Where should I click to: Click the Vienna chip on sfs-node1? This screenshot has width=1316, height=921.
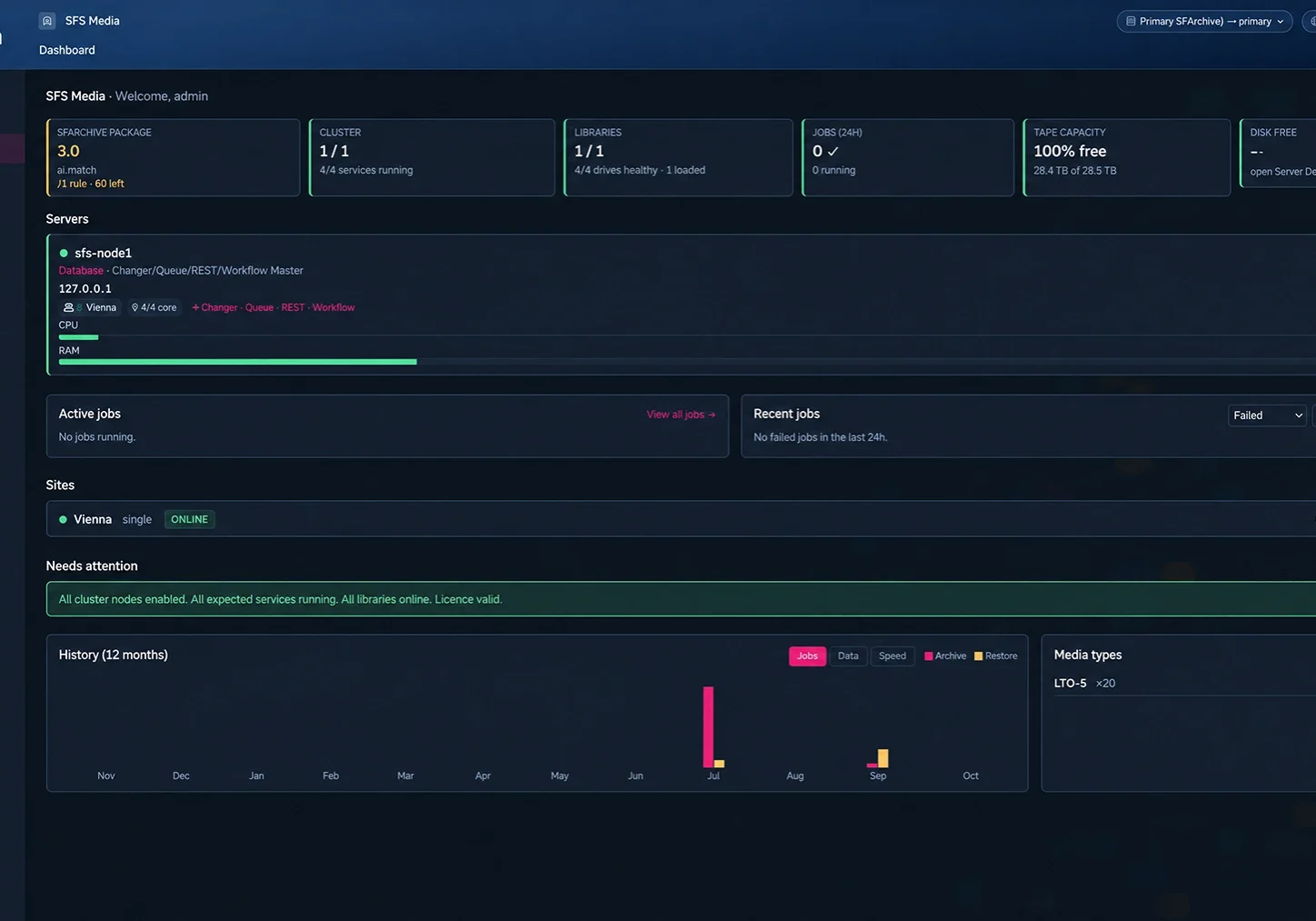(x=90, y=307)
